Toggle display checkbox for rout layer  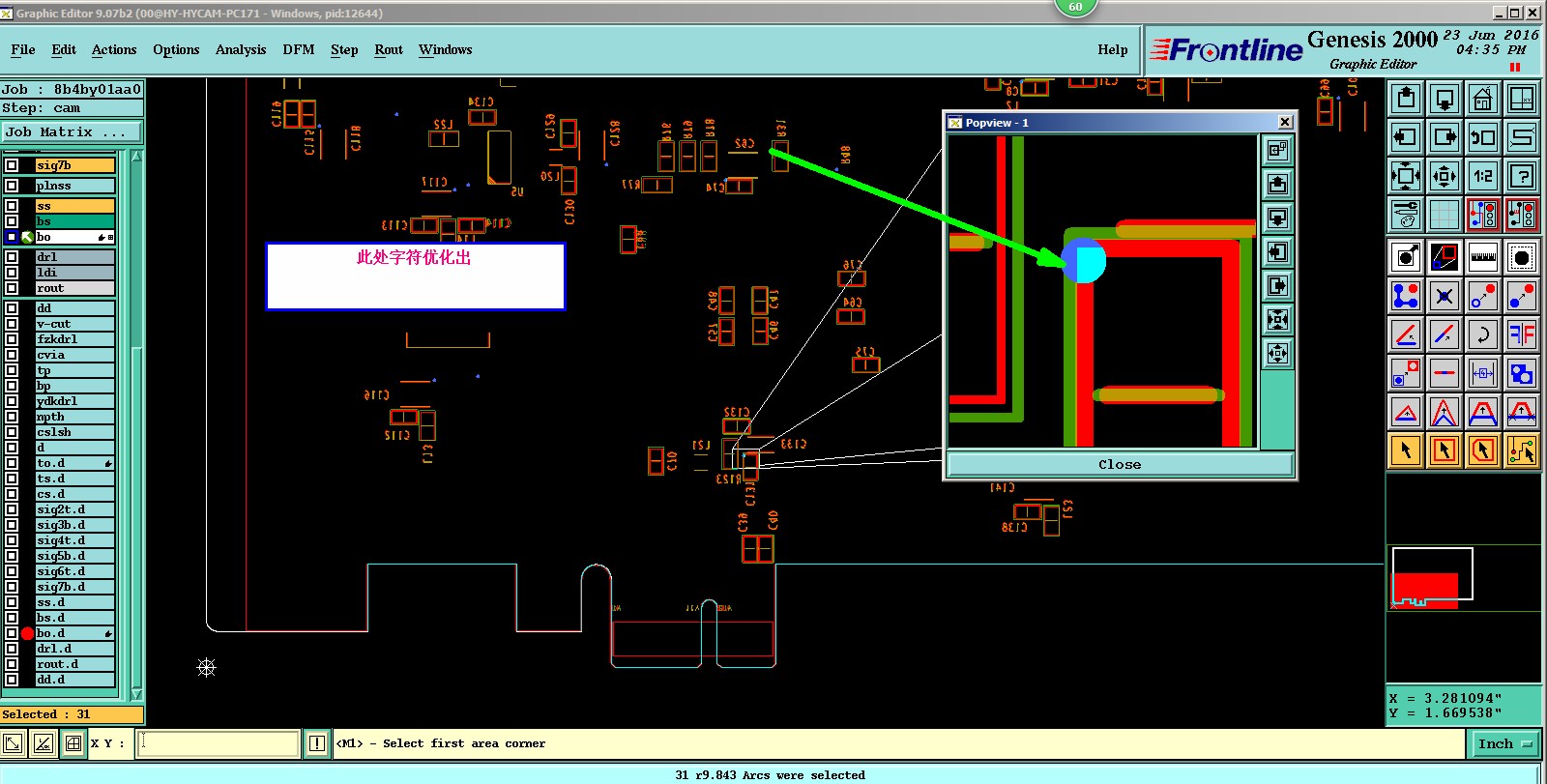tap(12, 288)
